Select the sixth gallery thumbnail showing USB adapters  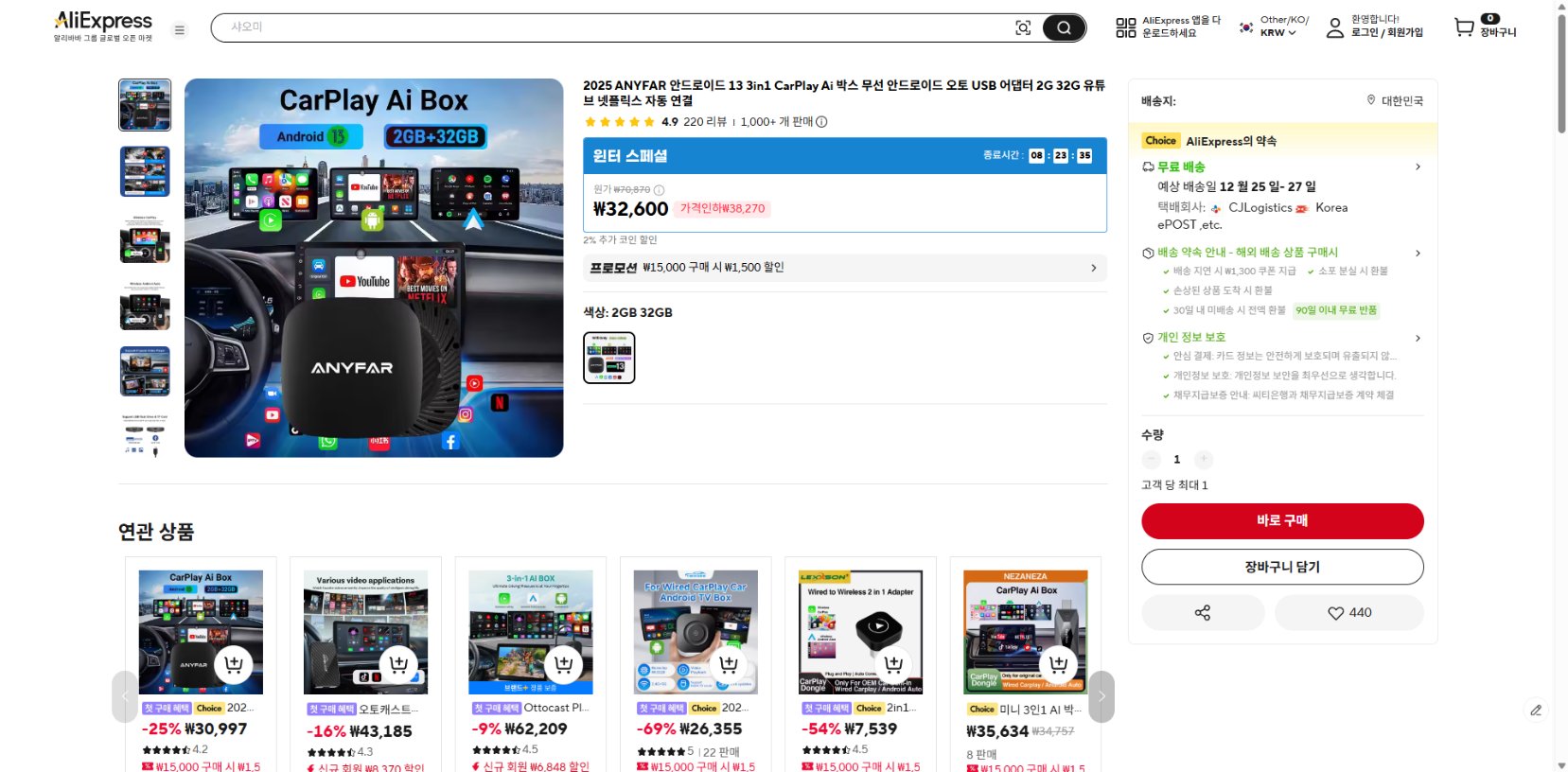point(145,435)
